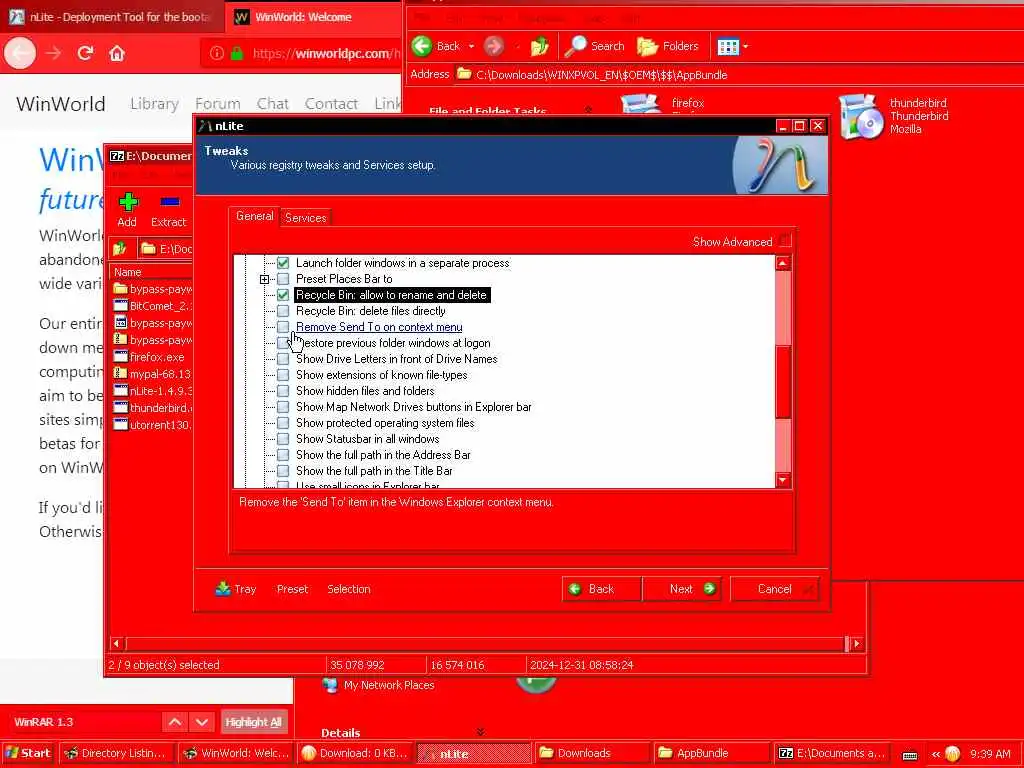Switch to Downloads taskbar button
The image size is (1024, 768).
pos(593,753)
